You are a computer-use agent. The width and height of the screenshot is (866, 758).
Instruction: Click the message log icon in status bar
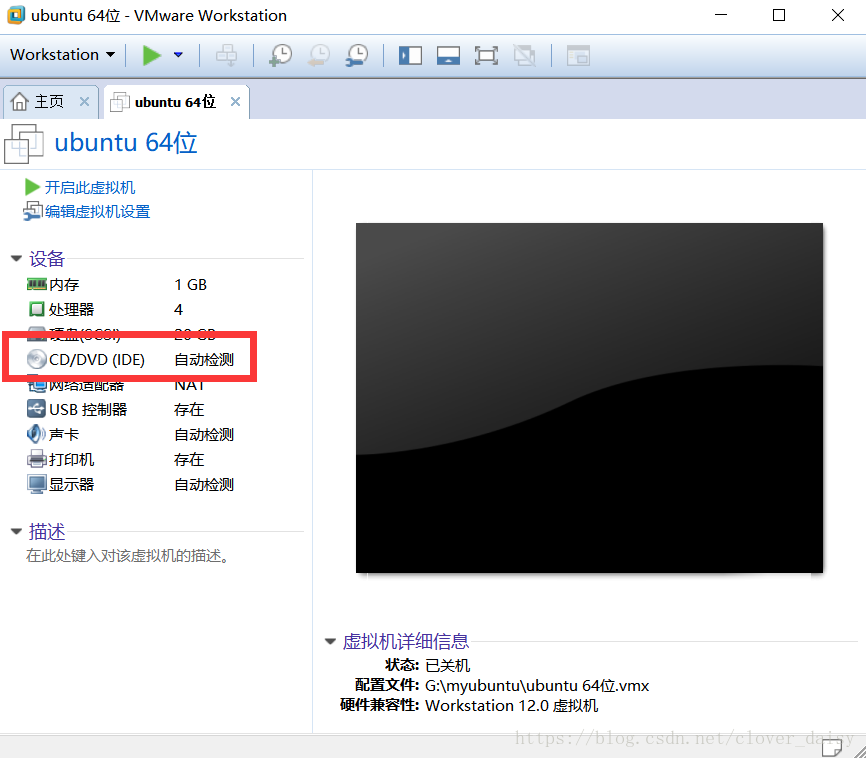[831, 748]
